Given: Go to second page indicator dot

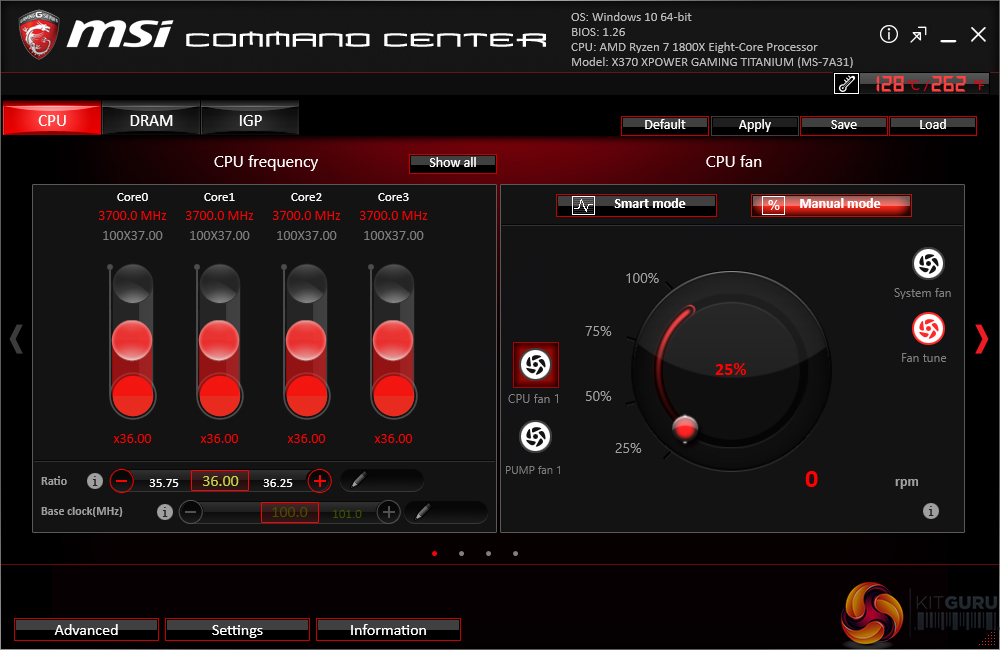Looking at the screenshot, I should click(x=461, y=554).
